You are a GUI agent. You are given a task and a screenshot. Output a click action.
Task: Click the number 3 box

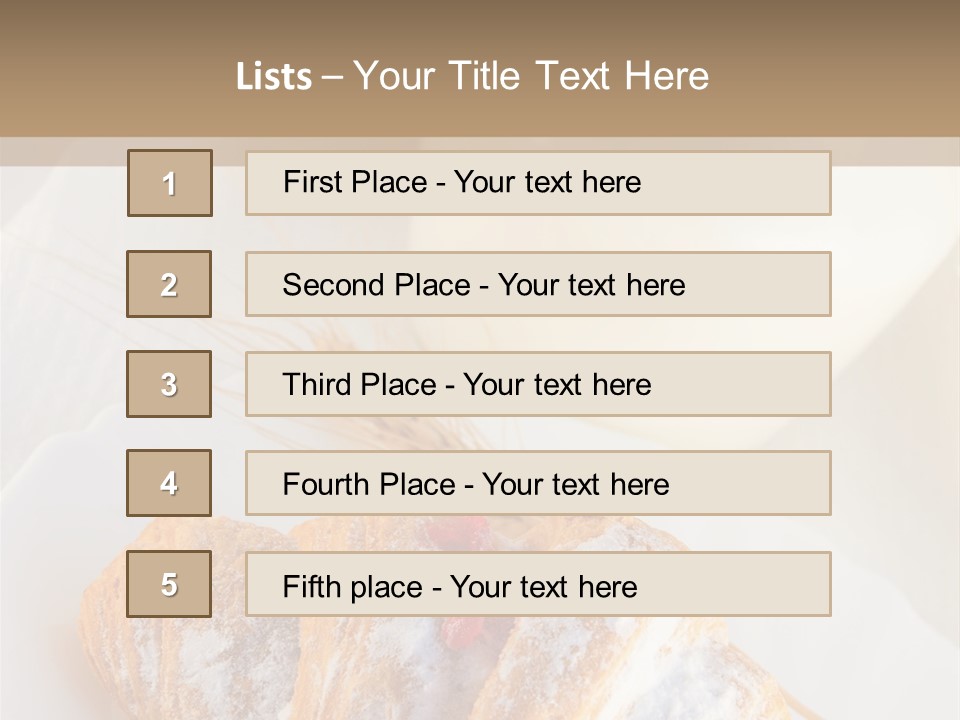(169, 384)
